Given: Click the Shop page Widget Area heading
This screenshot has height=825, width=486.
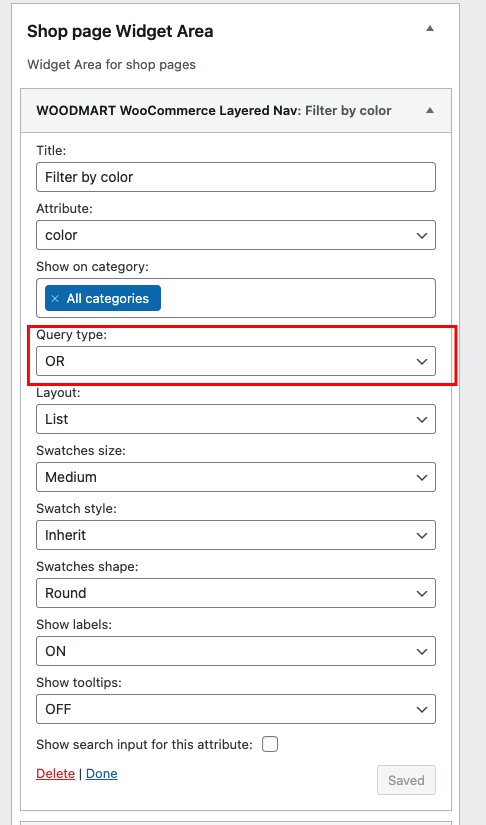Looking at the screenshot, I should tap(120, 31).
